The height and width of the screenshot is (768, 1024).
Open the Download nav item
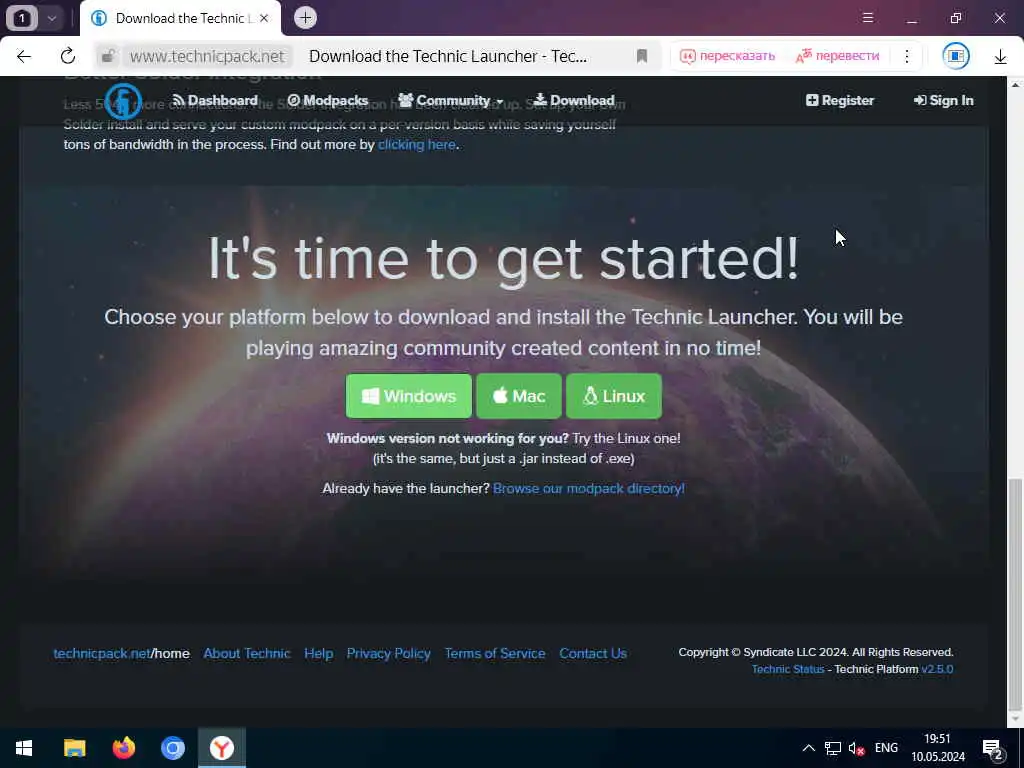pos(574,101)
